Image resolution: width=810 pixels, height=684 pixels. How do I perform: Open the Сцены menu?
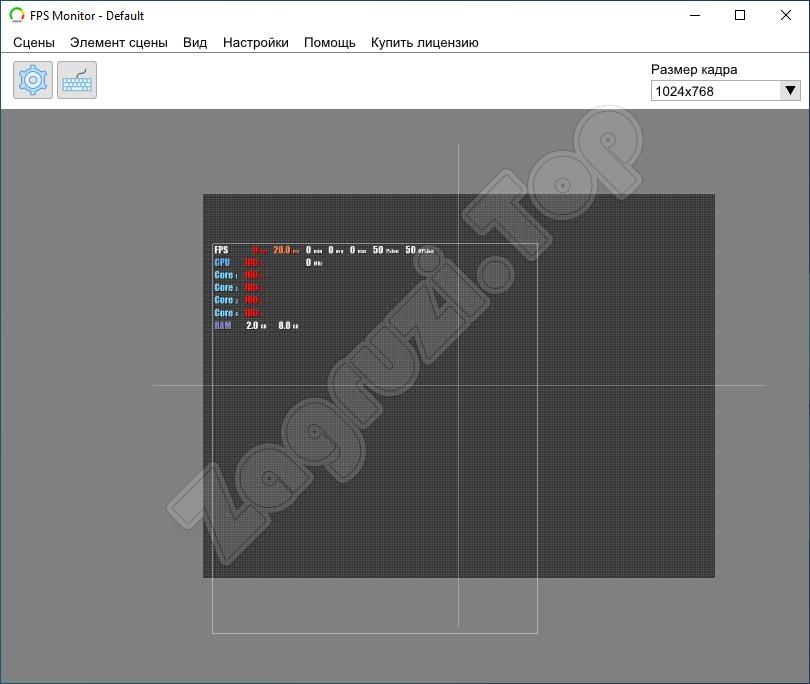click(x=34, y=42)
